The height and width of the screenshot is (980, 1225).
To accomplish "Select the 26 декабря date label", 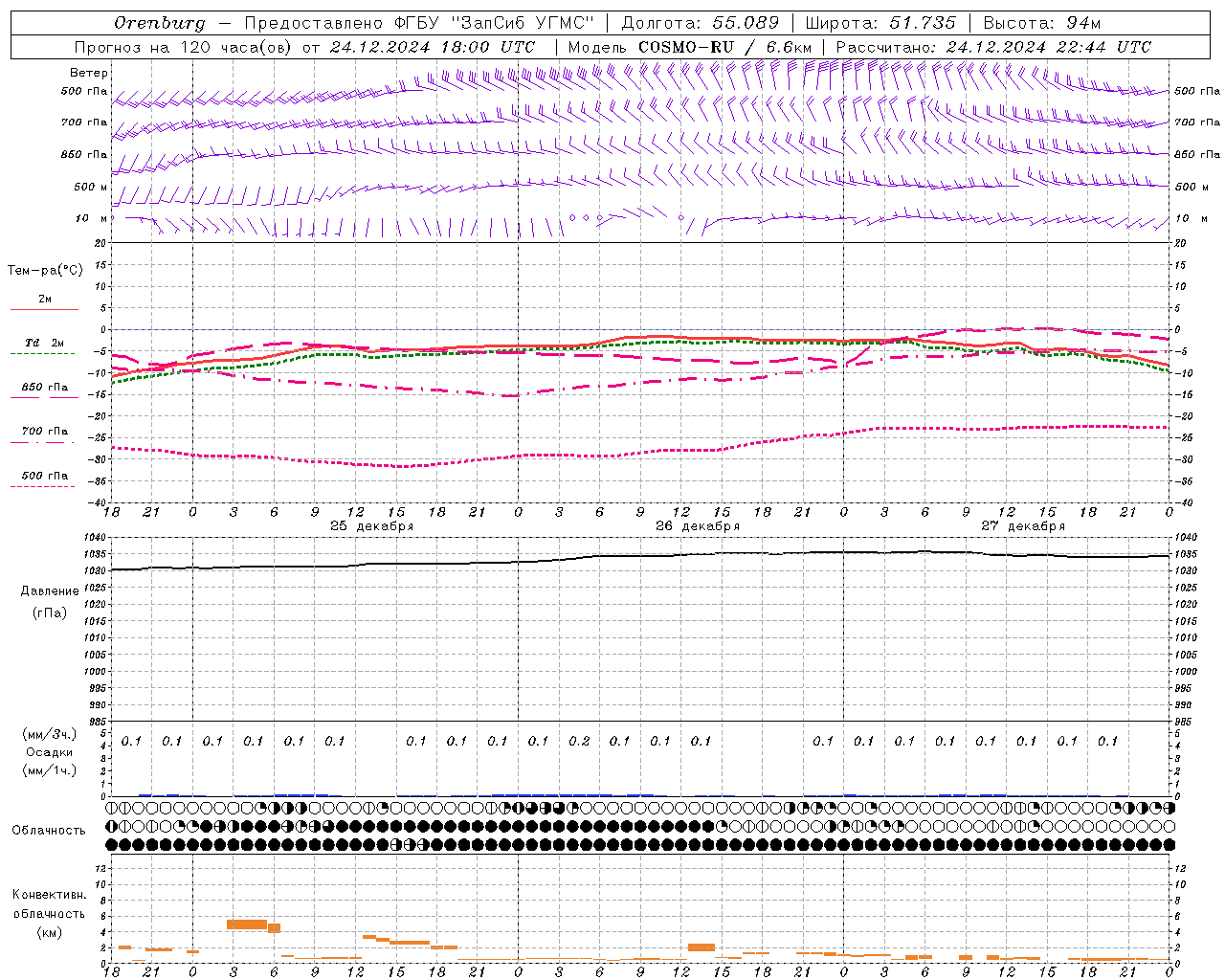I will click(x=698, y=526).
